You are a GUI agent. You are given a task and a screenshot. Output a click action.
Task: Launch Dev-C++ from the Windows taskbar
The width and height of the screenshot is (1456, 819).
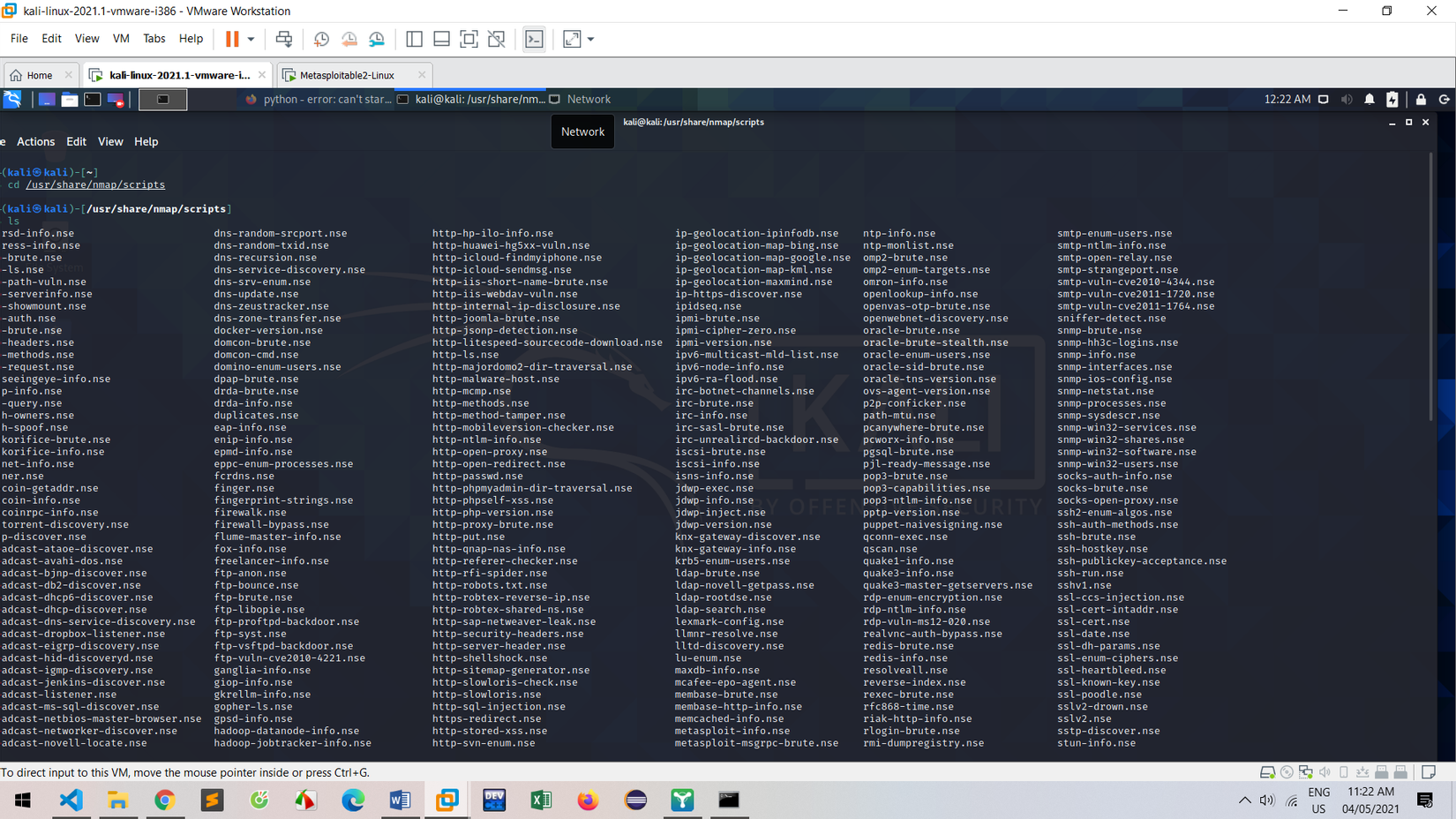click(494, 800)
